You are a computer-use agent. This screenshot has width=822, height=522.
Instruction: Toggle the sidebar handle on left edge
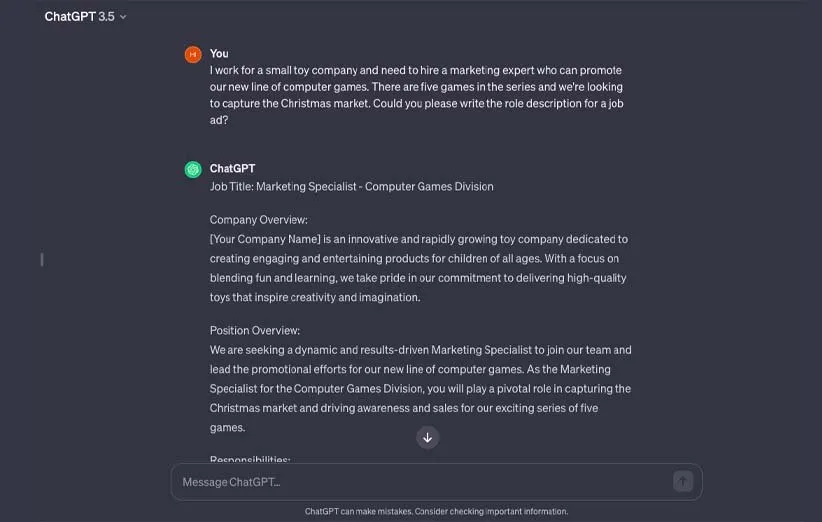point(41,259)
